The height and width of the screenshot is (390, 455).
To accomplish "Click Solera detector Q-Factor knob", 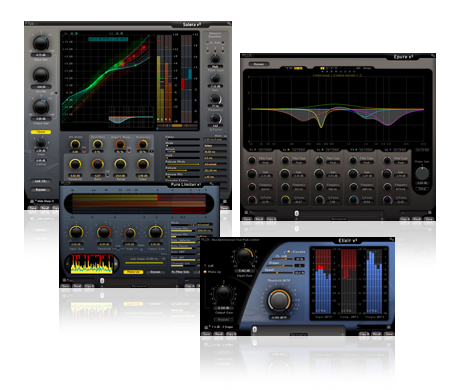I will tap(215, 118).
